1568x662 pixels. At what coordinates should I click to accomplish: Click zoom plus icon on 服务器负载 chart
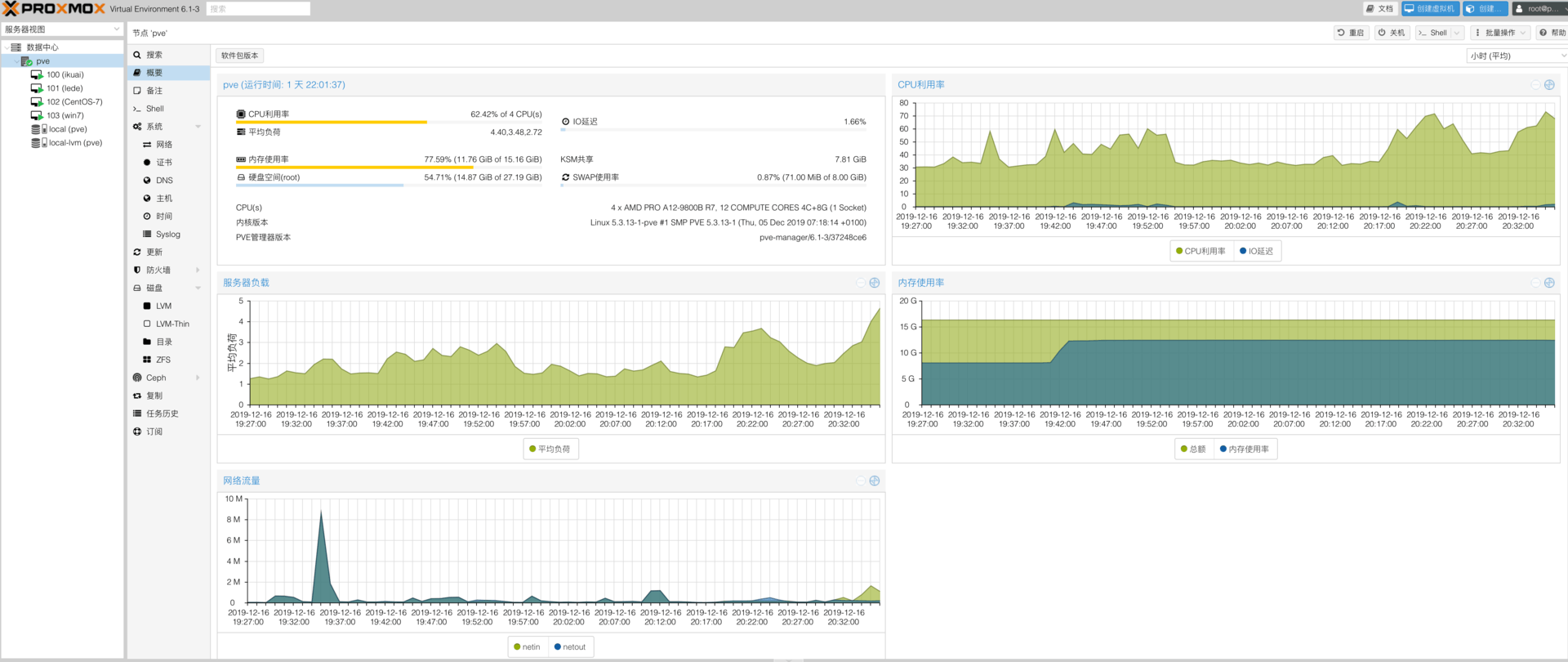(x=875, y=283)
